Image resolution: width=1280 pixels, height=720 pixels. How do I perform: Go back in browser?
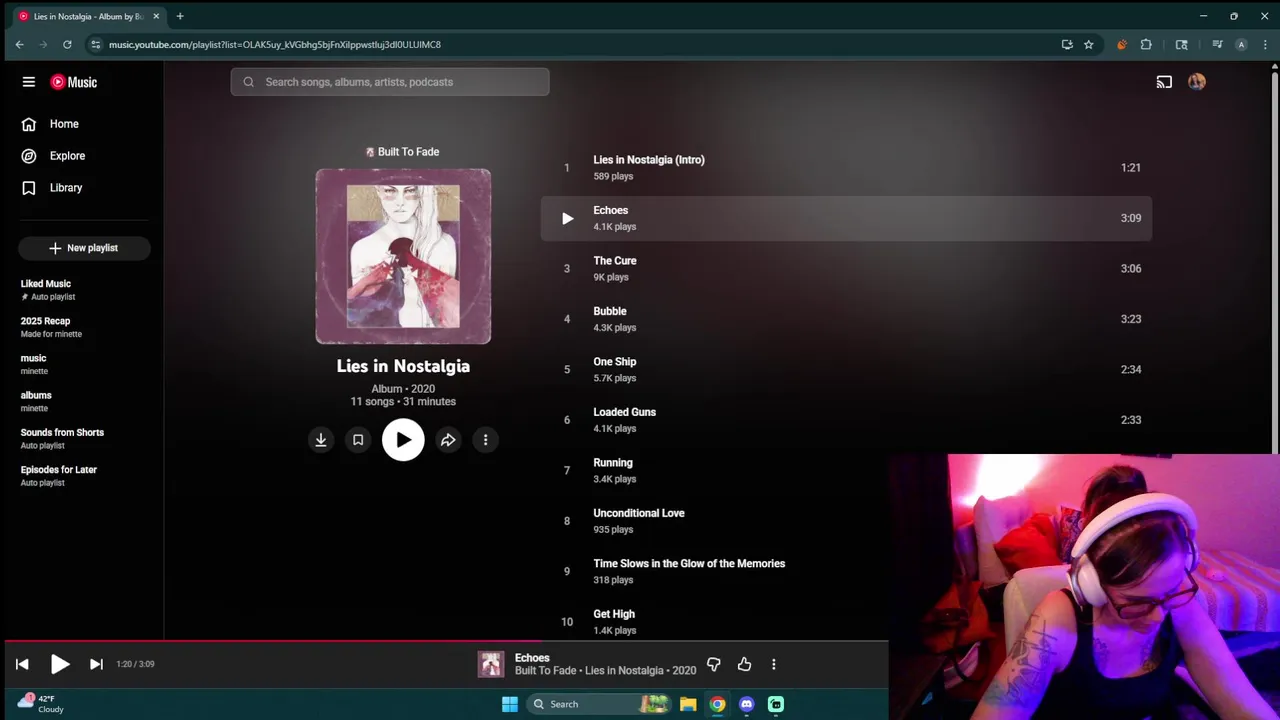click(19, 44)
